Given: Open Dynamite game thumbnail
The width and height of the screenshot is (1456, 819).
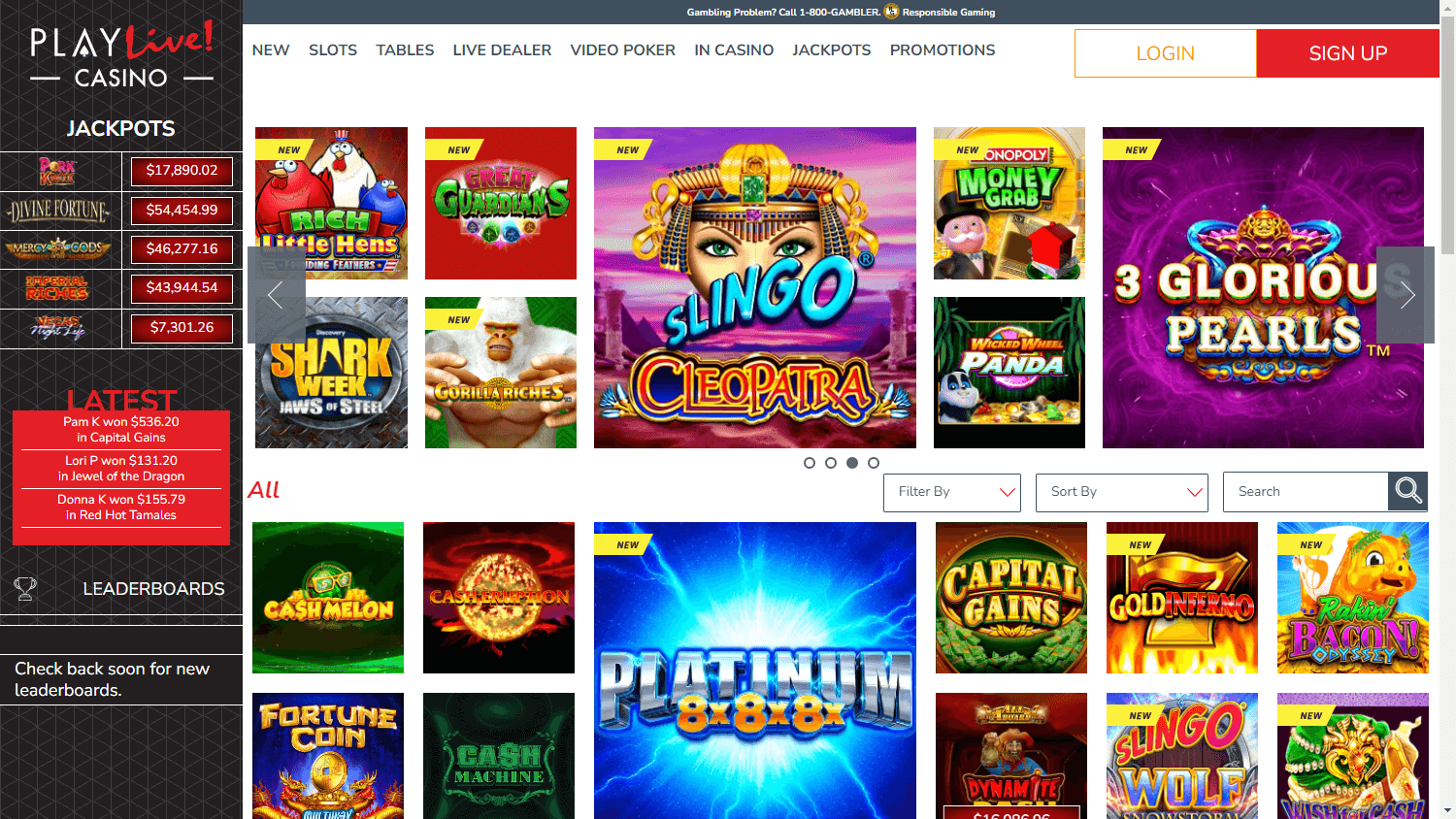Looking at the screenshot, I should coord(1011,756).
